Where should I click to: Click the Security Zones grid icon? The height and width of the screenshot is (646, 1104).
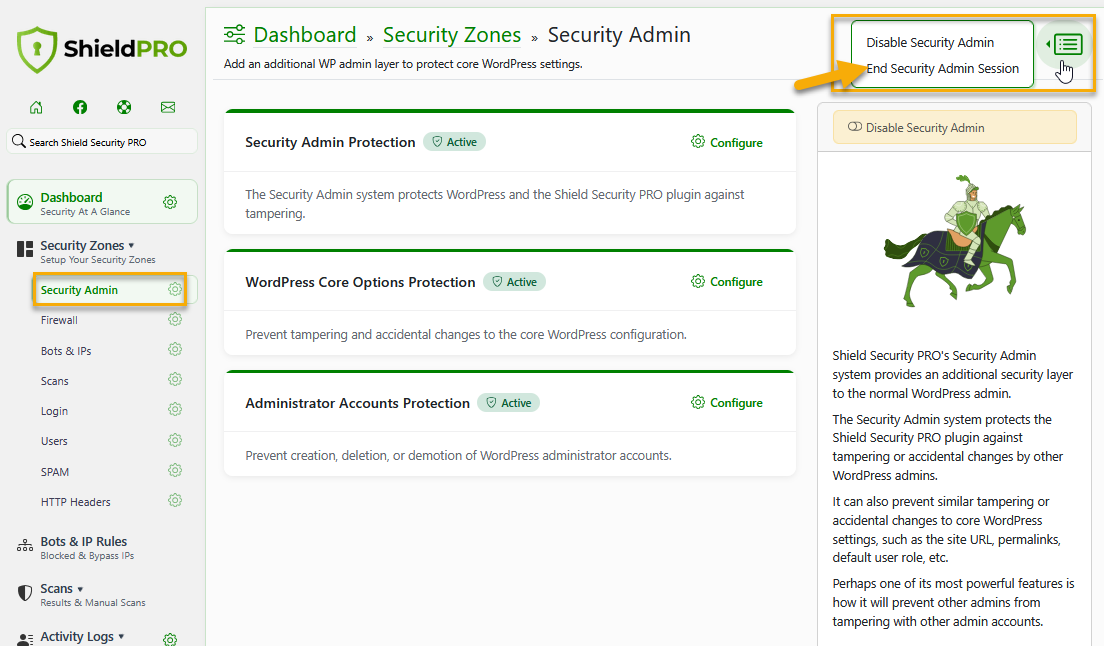(25, 249)
